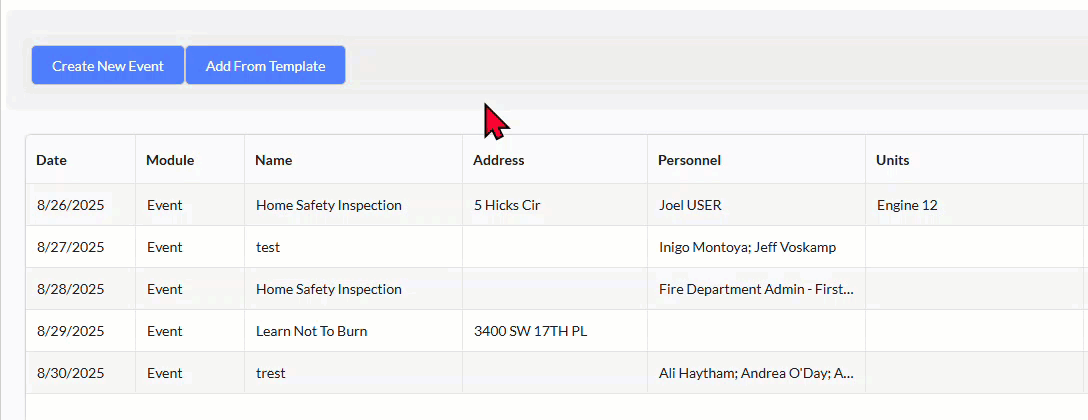Sort by the Module column header

[170, 160]
